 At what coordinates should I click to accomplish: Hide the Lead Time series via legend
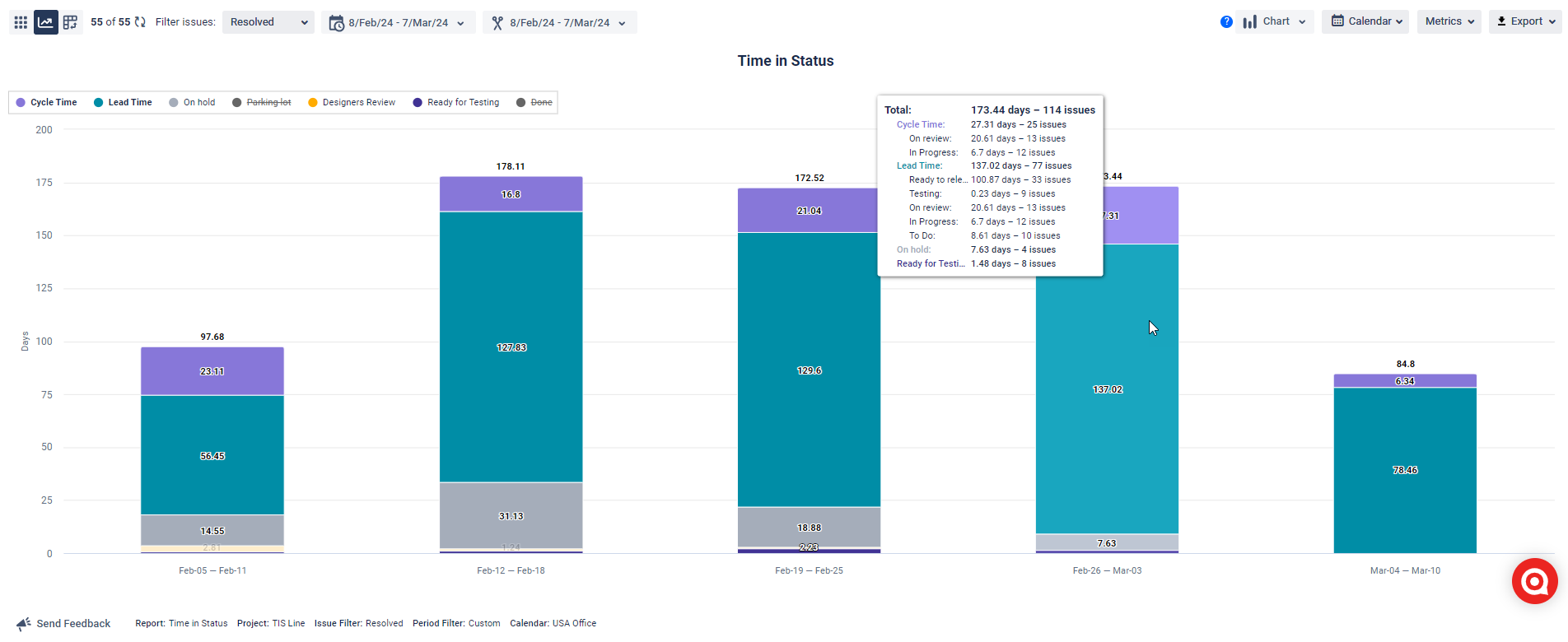(123, 102)
